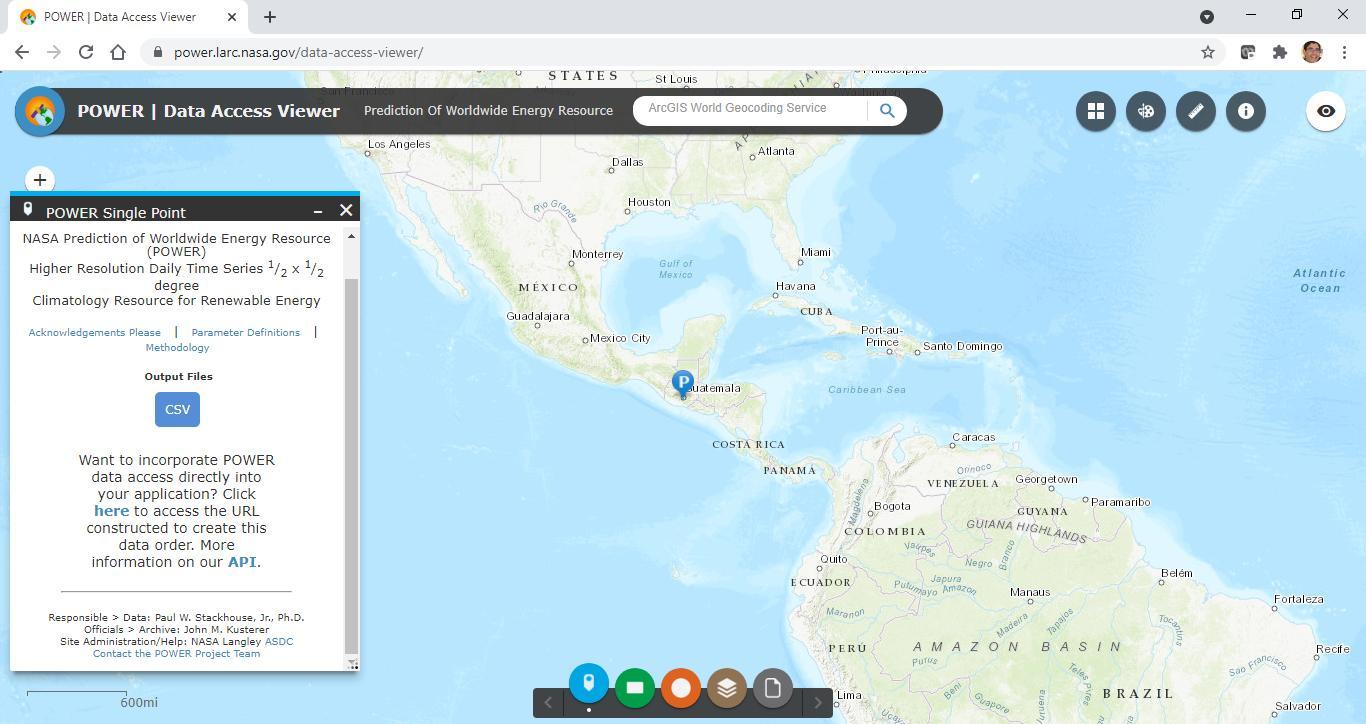The width and height of the screenshot is (1366, 724).
Task: Open the orange global data widget
Action: pos(681,688)
